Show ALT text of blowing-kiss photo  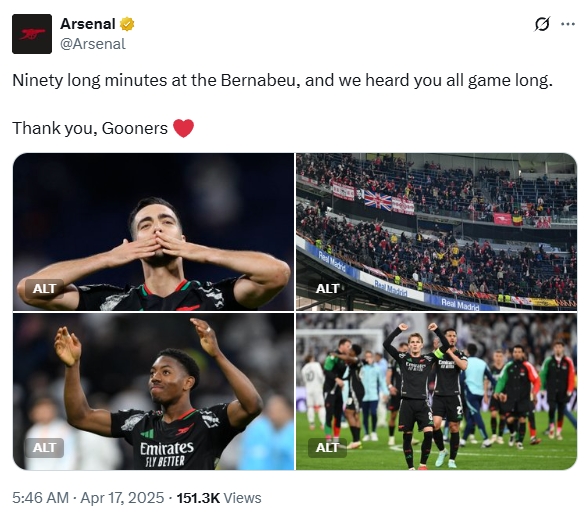(44, 288)
